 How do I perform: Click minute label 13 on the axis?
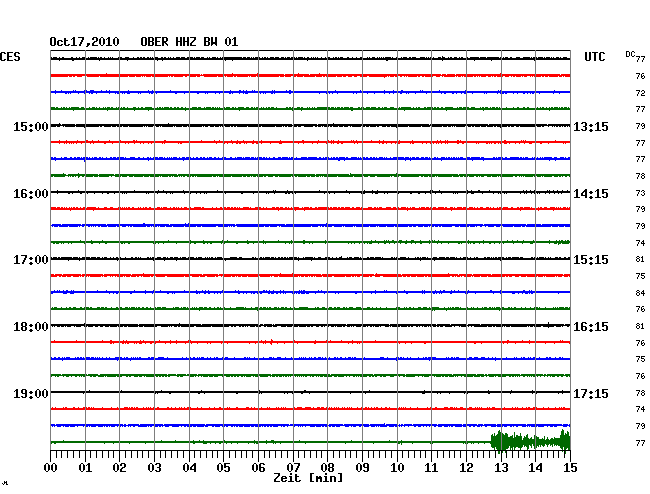501,467
